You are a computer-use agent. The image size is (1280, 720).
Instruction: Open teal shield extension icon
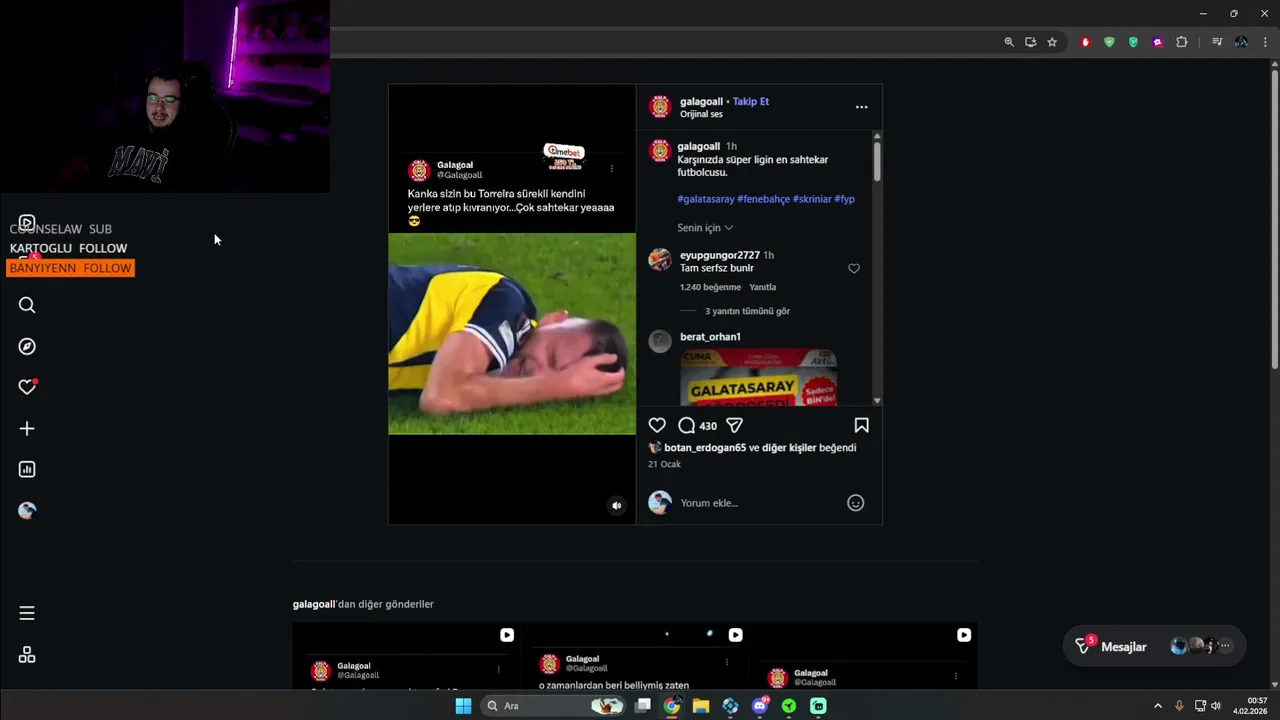1133,42
